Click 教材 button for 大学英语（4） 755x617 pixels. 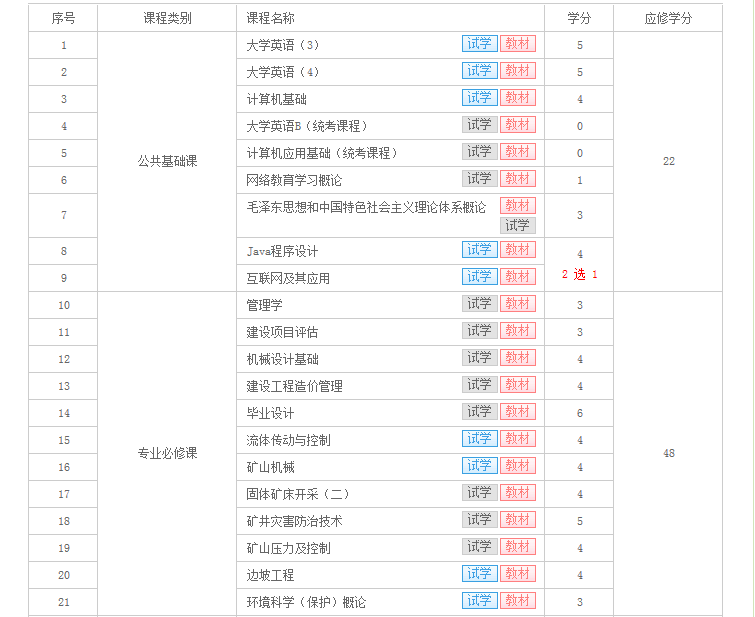coord(517,71)
